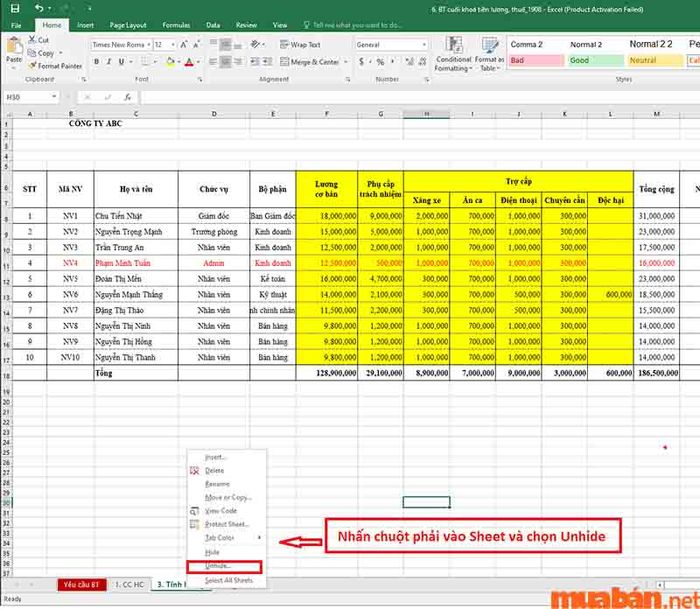Align text to the right
This screenshot has width=700, height=609.
pyautogui.click(x=238, y=62)
